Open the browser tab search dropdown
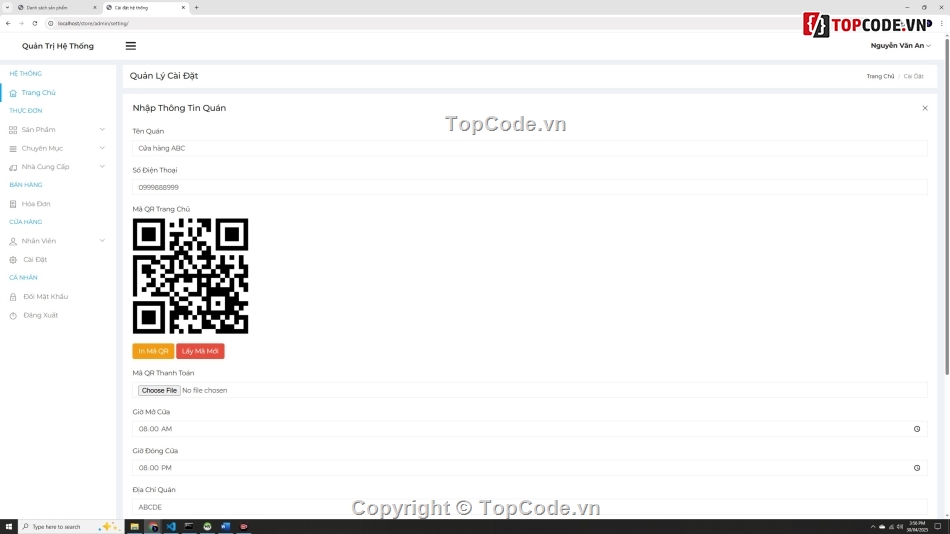 (x=7, y=7)
